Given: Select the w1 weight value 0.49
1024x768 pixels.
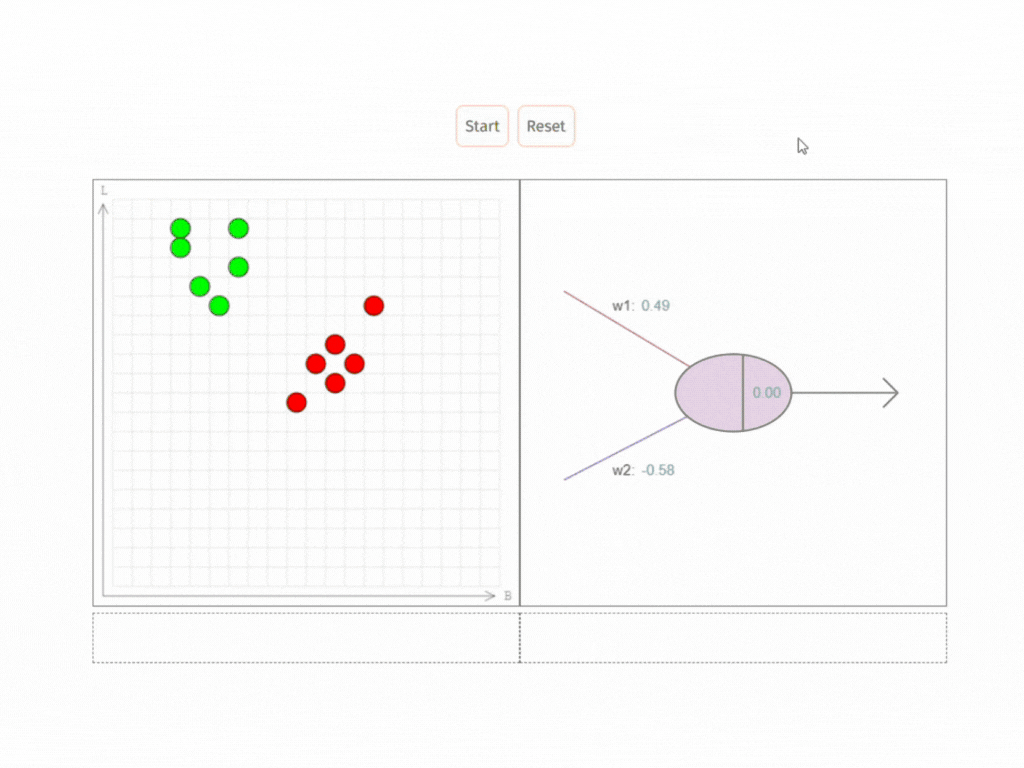Looking at the screenshot, I should [x=655, y=305].
